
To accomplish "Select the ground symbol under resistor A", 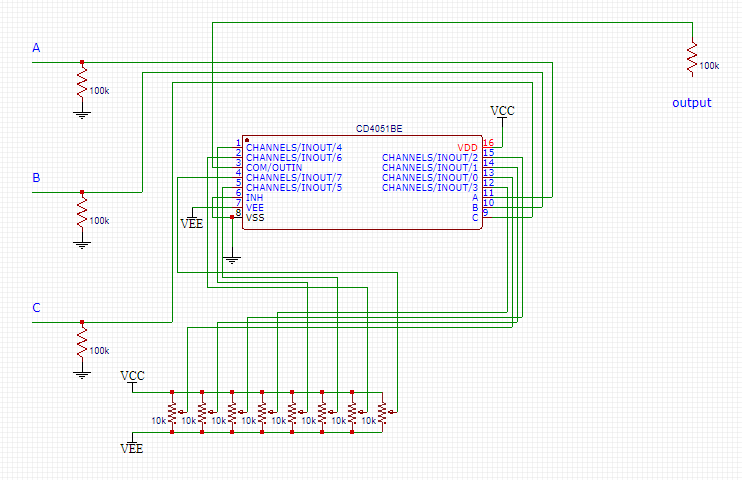I will [82, 114].
